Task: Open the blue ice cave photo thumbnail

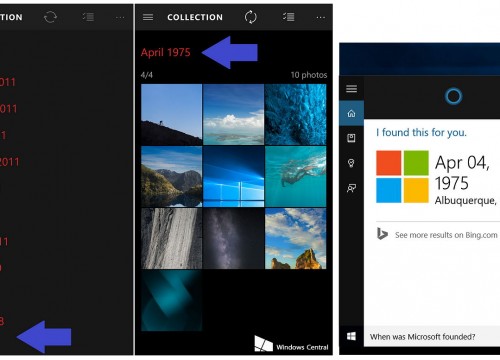Action: pyautogui.click(x=295, y=114)
